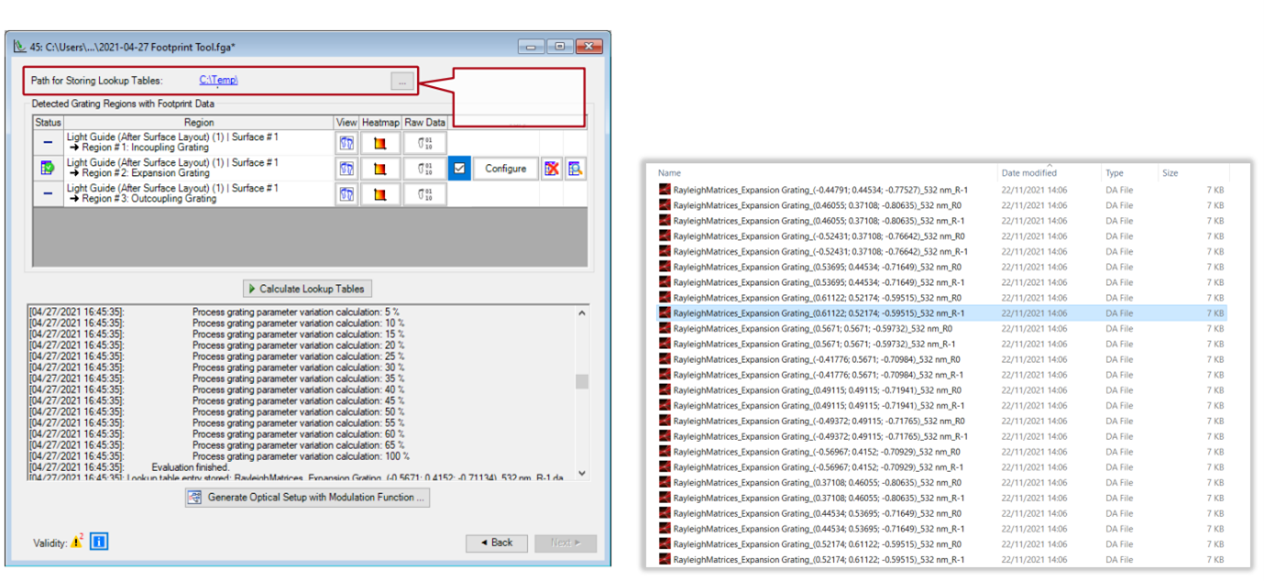Click 'Path for Storing Lookup Tables' label
Viewport: 1264px width, 581px height.
point(96,80)
